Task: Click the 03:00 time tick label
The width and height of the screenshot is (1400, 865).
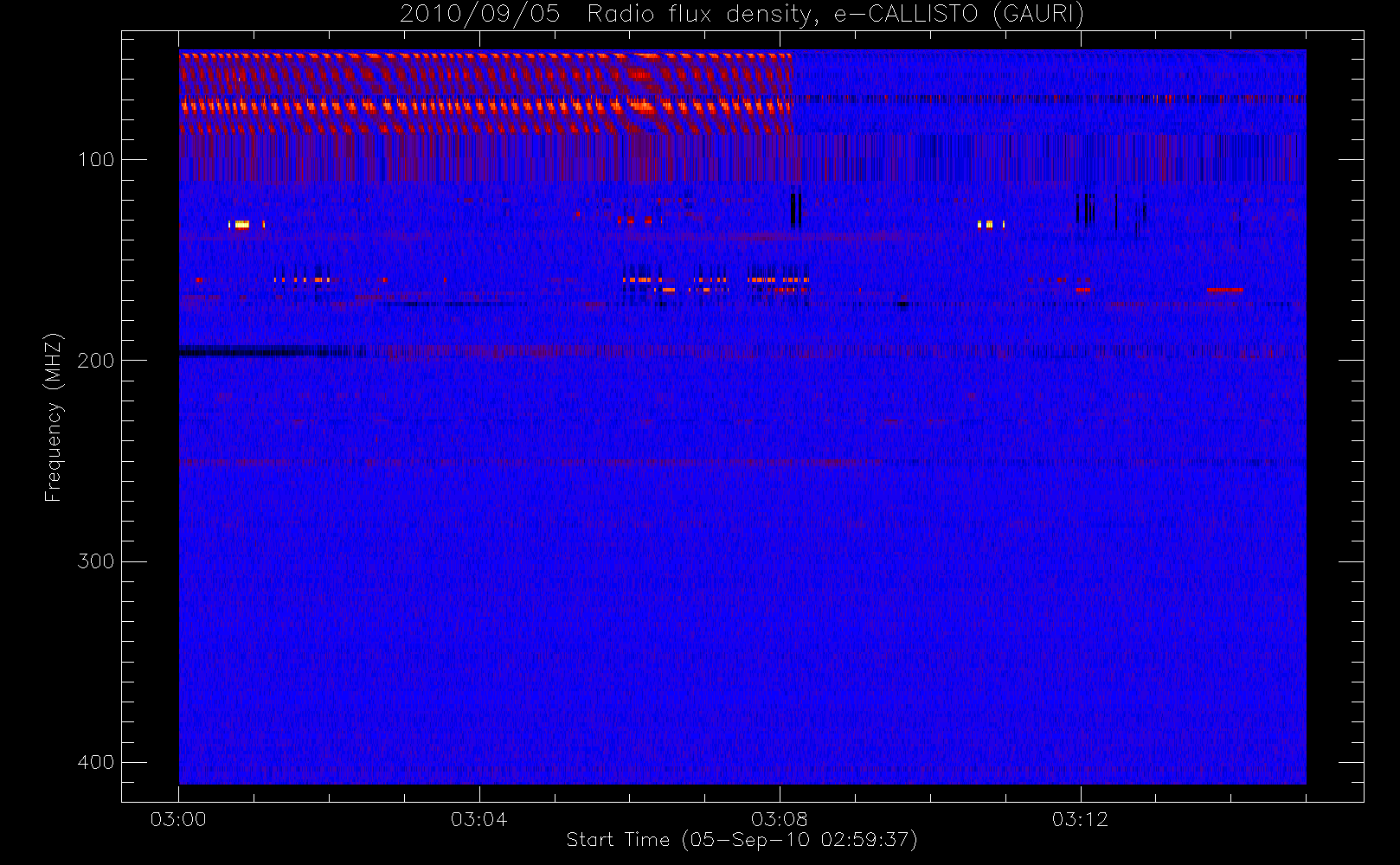Action: click(x=178, y=819)
